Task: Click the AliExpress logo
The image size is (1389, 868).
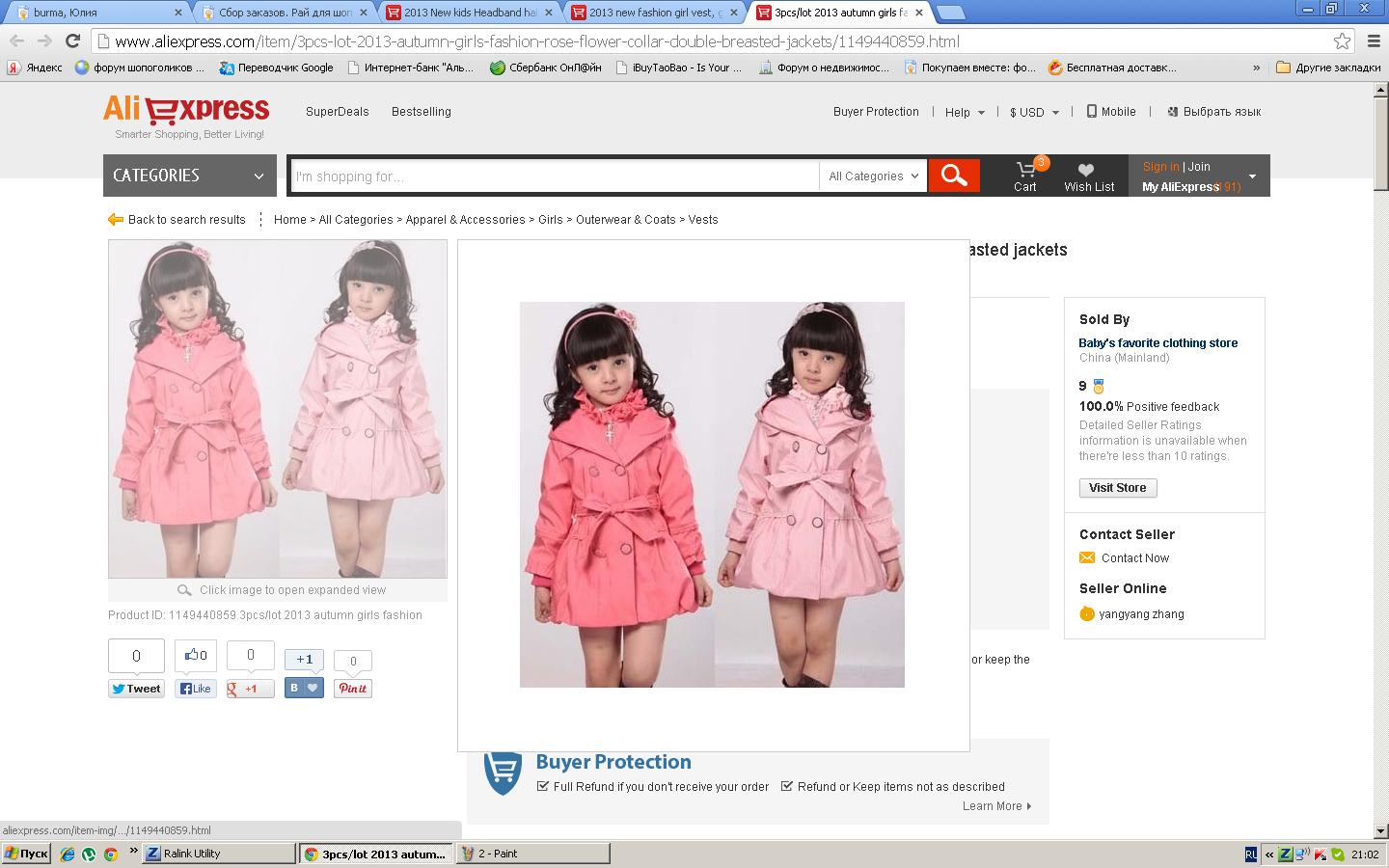Action: 186,109
